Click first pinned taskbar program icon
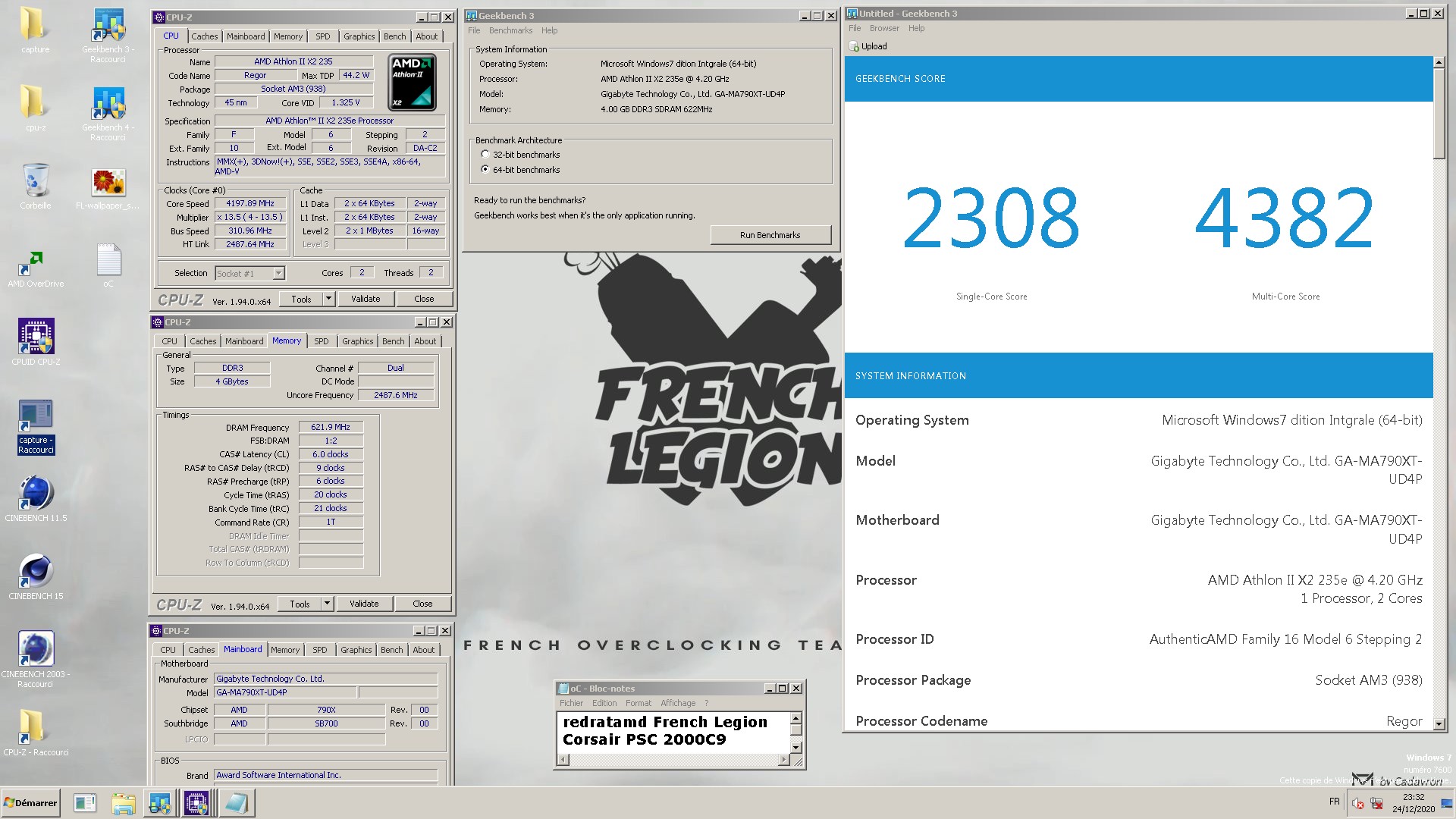Screen dimensions: 1456x819 (85, 803)
